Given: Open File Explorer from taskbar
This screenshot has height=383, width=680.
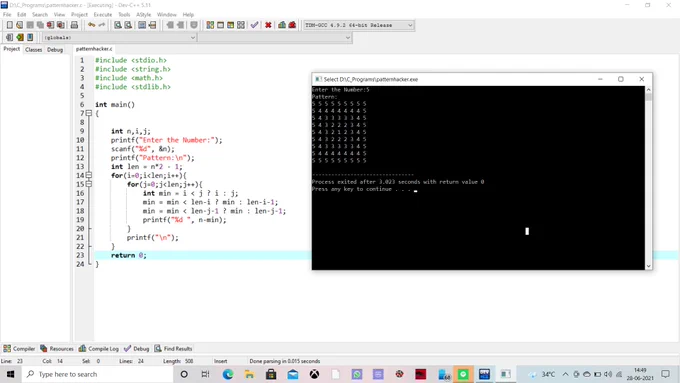Looking at the screenshot, I should [249, 374].
